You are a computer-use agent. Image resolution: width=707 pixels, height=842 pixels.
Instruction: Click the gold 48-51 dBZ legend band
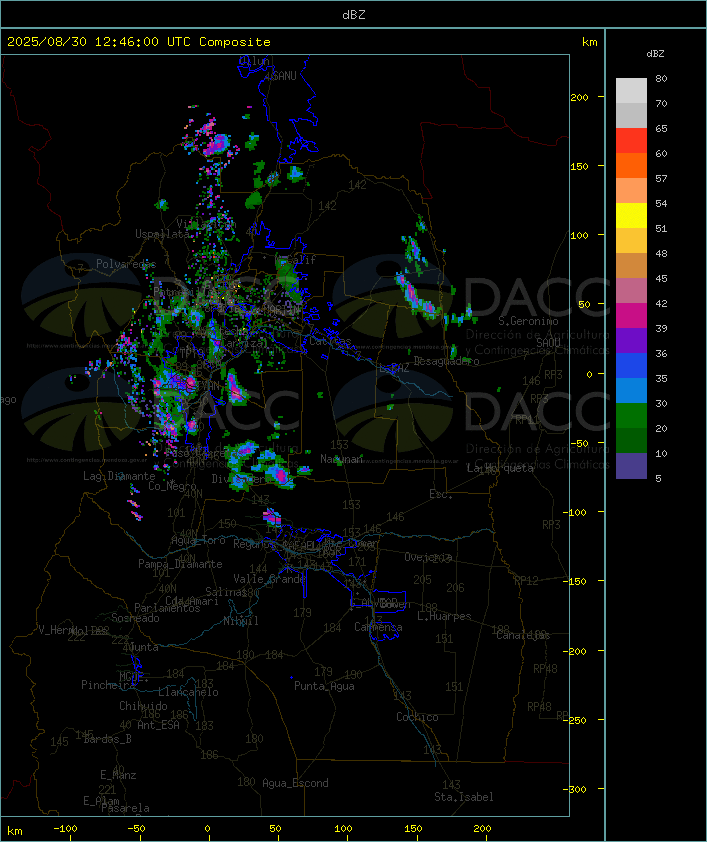point(631,241)
